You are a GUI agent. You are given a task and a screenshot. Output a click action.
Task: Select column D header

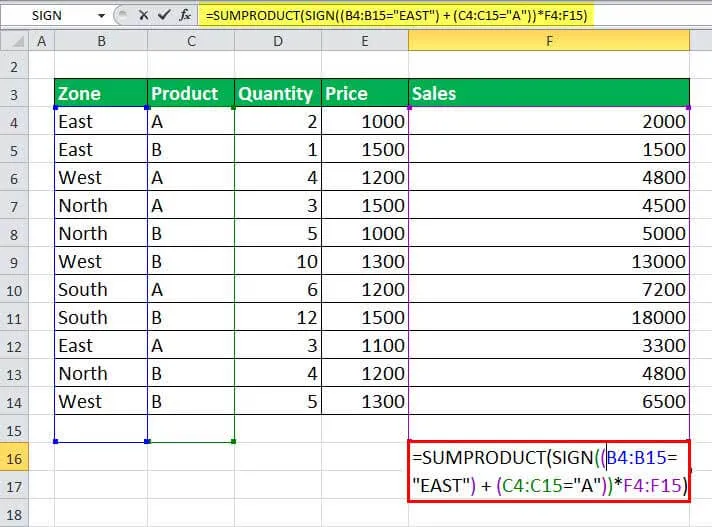278,41
